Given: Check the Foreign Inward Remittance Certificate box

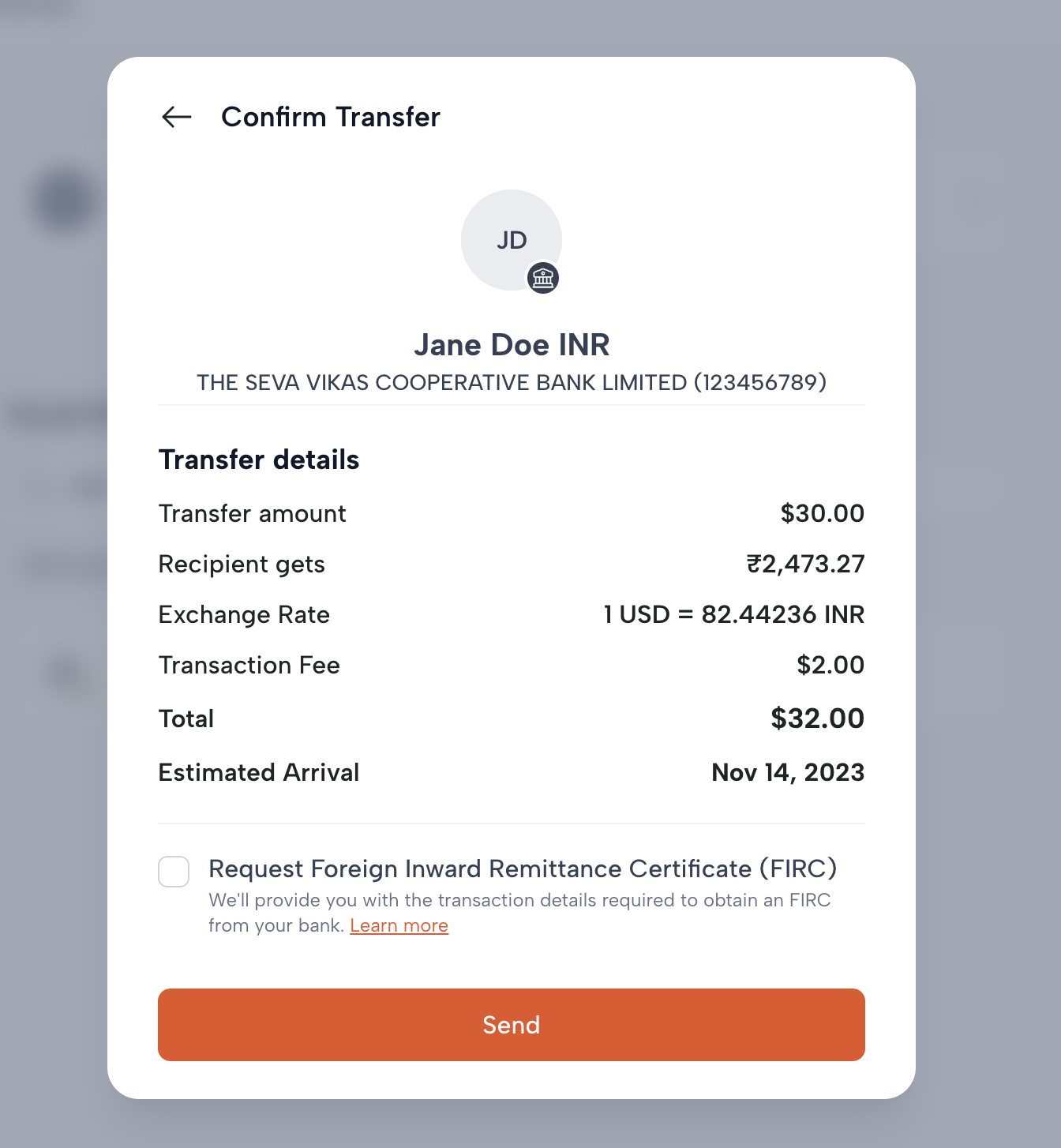Looking at the screenshot, I should 174,872.
